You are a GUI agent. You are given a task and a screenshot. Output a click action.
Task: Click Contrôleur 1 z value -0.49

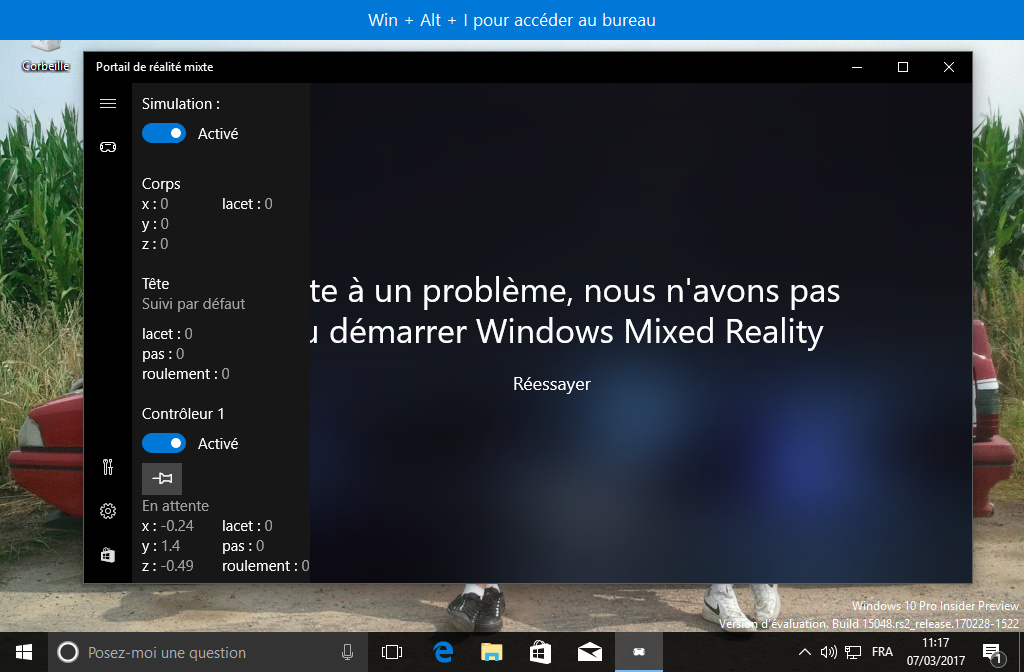coord(177,566)
